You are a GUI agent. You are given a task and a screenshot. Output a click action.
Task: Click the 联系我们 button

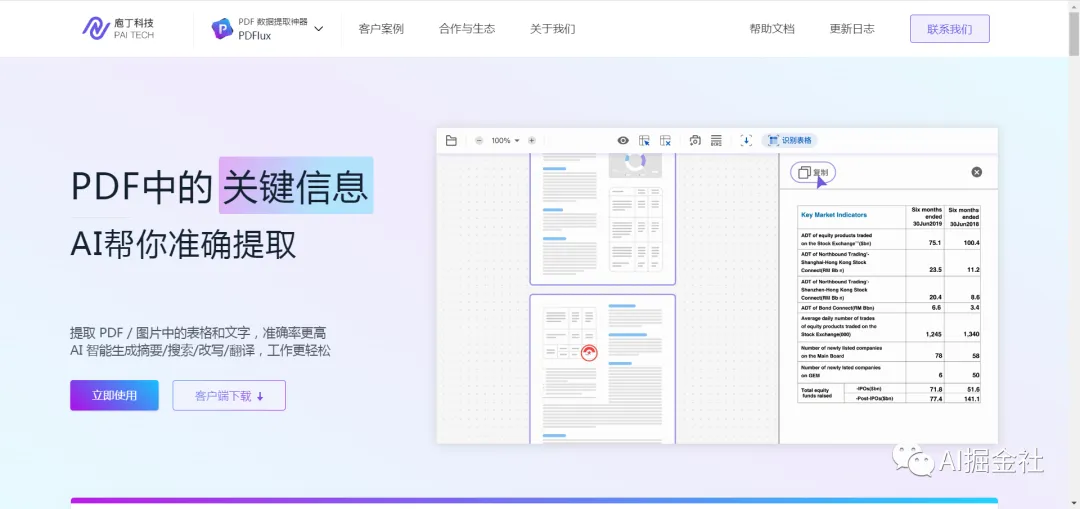point(950,29)
